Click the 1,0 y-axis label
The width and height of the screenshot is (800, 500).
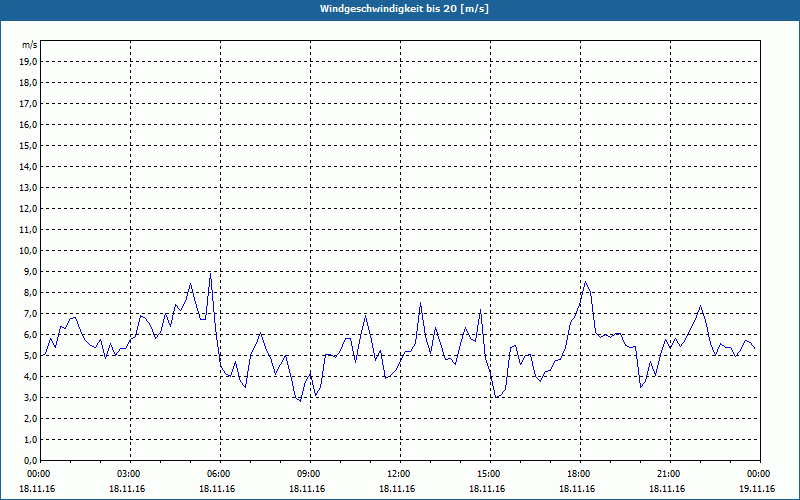[30, 439]
